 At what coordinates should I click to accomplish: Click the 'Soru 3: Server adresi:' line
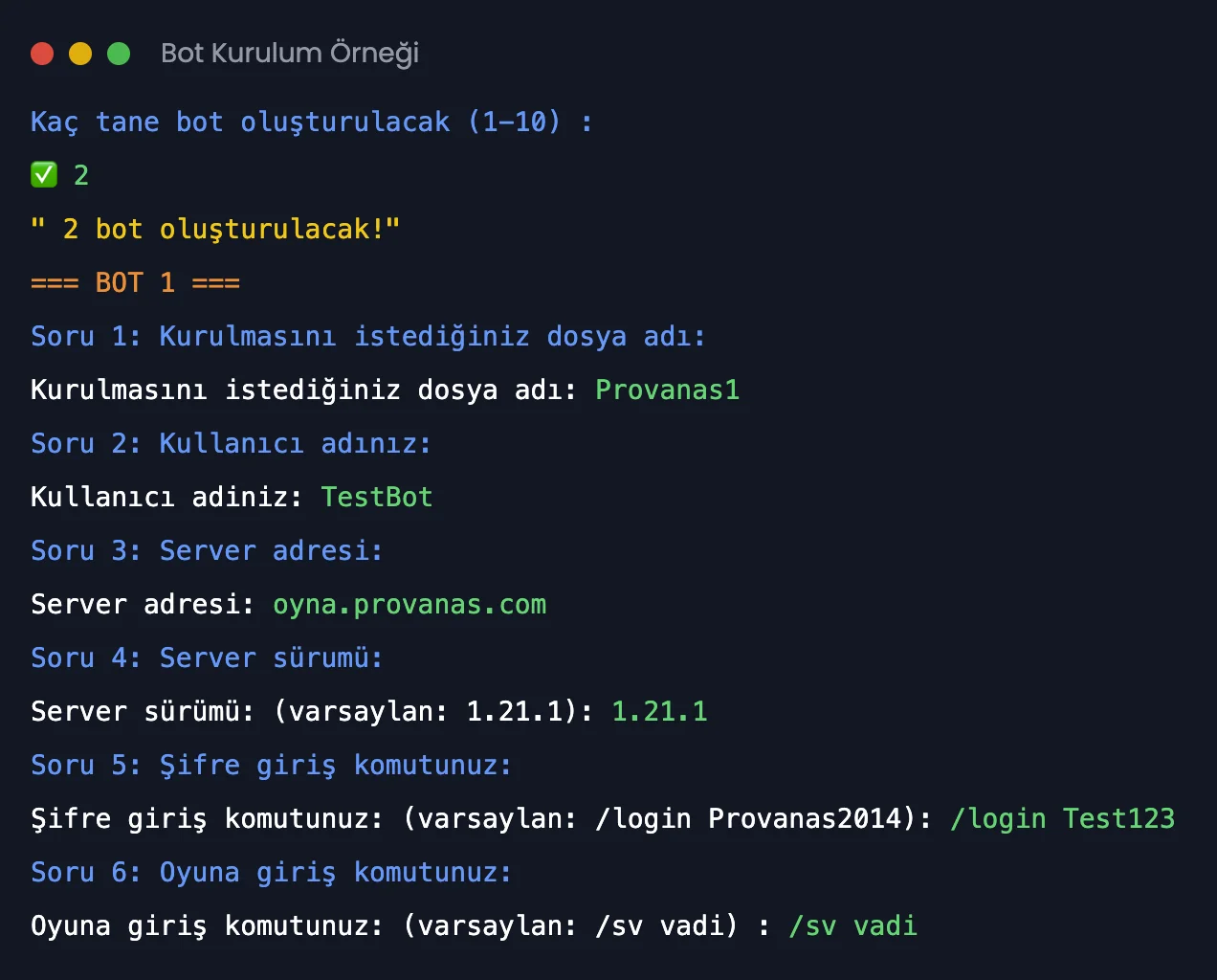pos(207,551)
